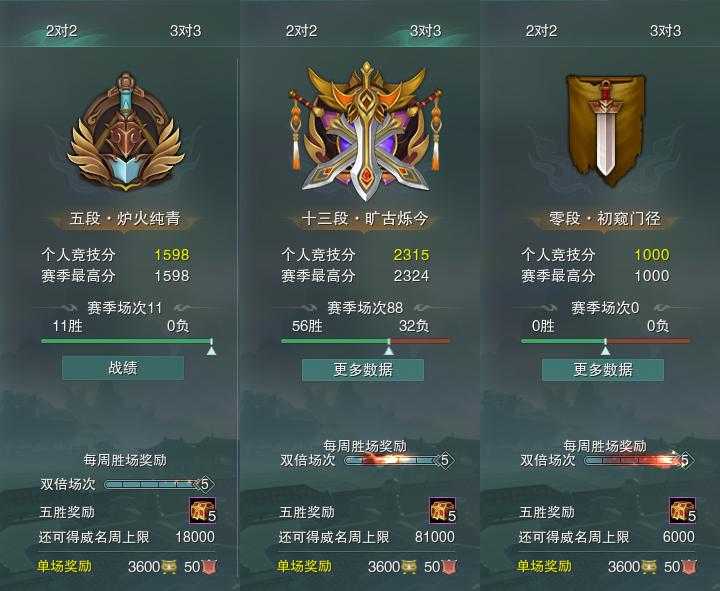
Task: Click the 十三段·旷古烁今 rank title banner
Action: click(x=365, y=219)
